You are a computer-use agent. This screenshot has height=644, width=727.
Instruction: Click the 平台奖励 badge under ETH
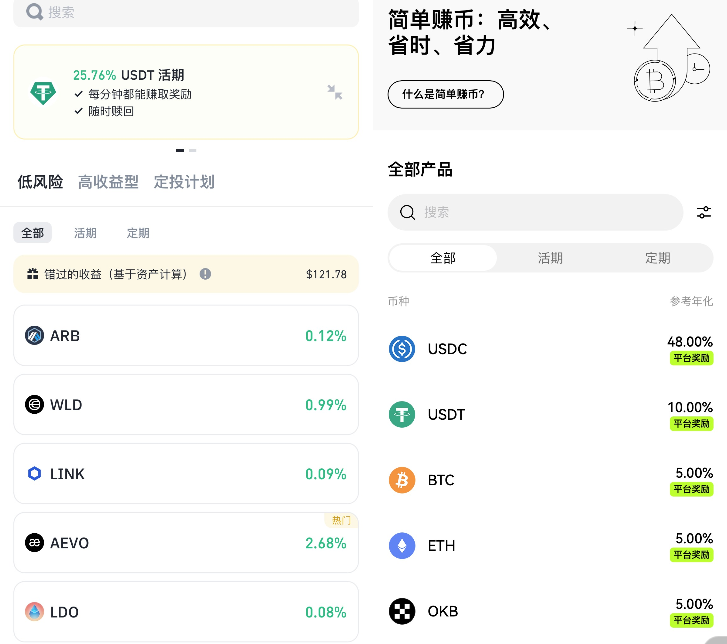click(x=691, y=555)
